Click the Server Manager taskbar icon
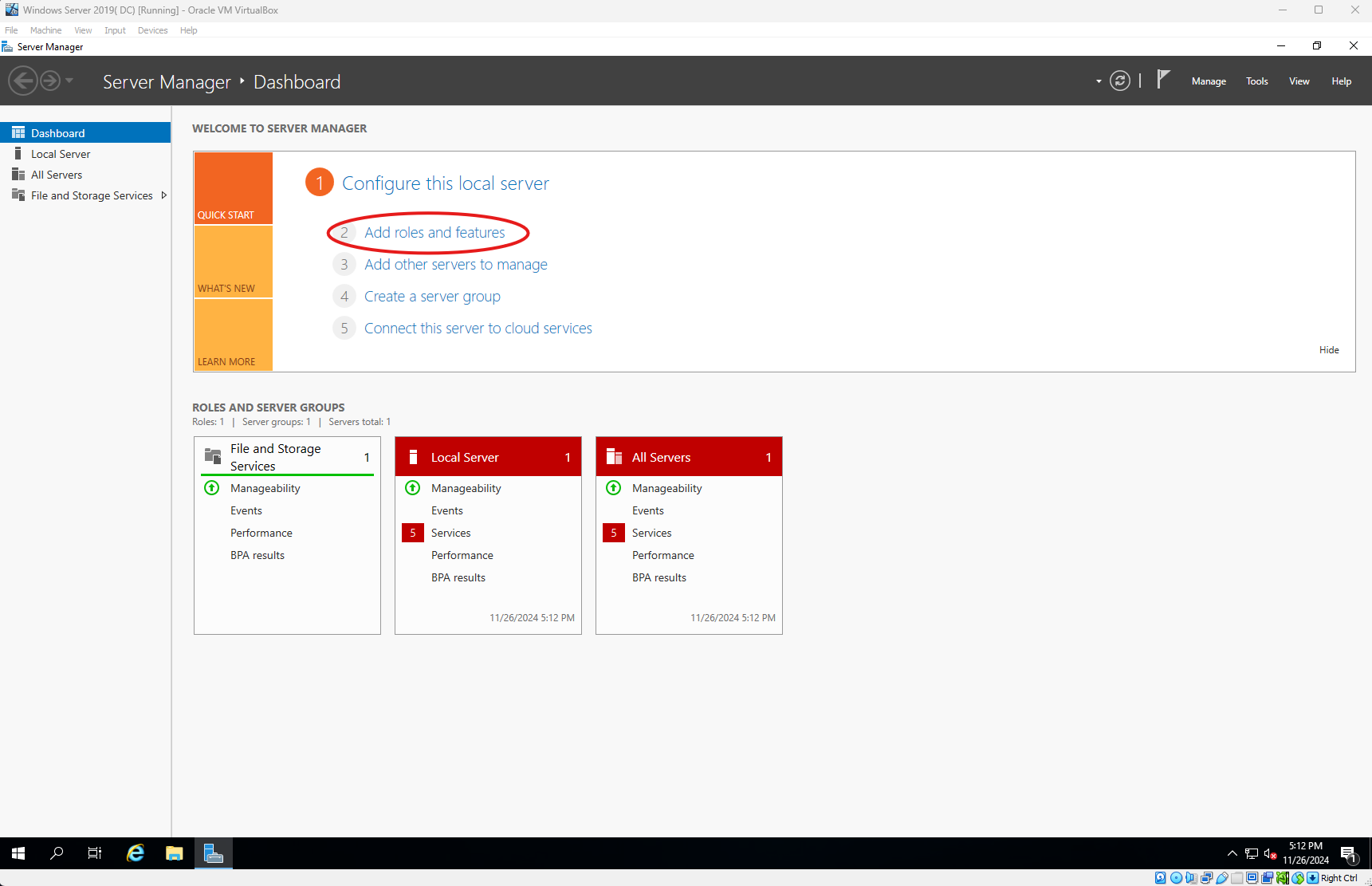The image size is (1372, 886). 214,853
